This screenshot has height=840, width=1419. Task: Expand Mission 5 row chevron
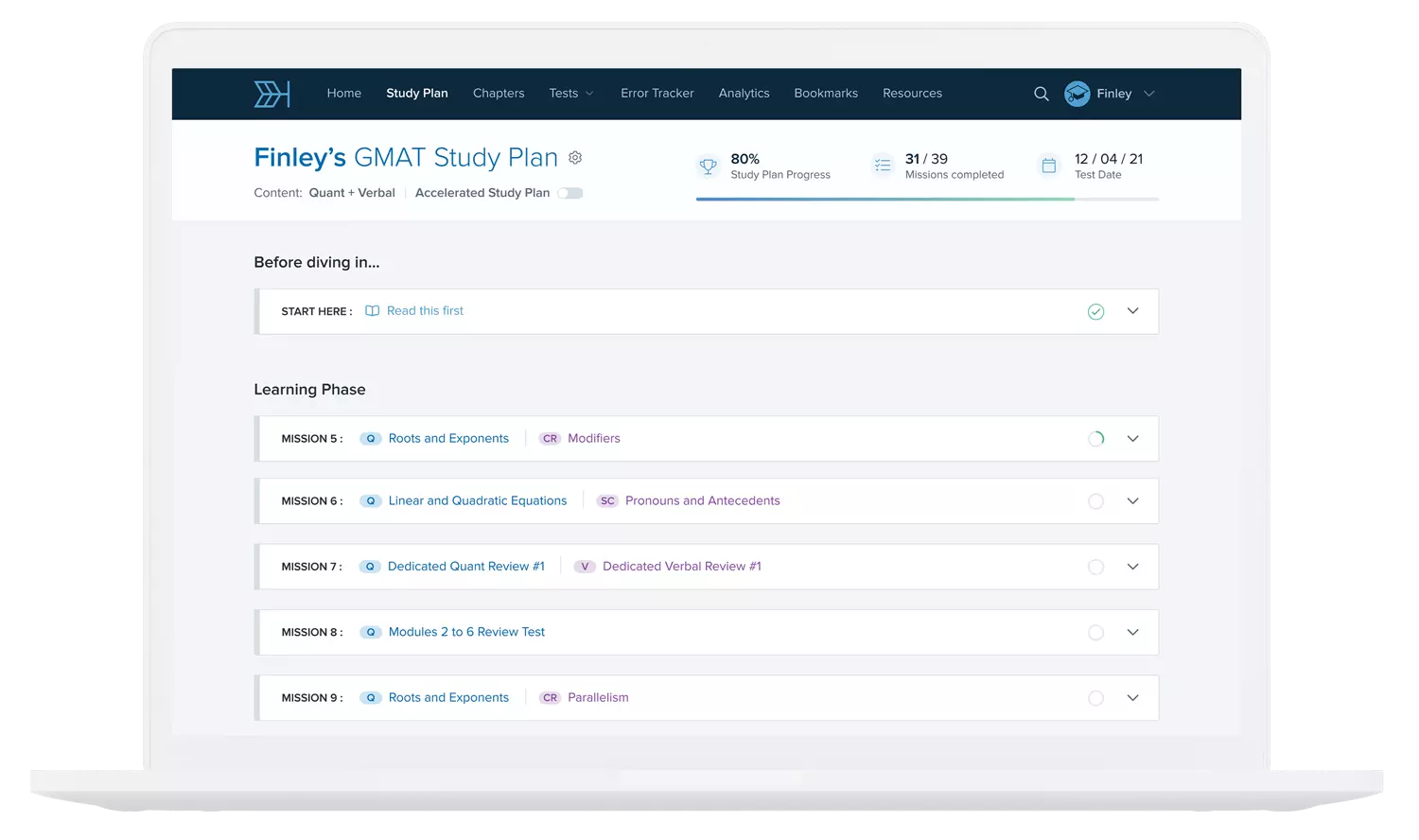point(1132,439)
